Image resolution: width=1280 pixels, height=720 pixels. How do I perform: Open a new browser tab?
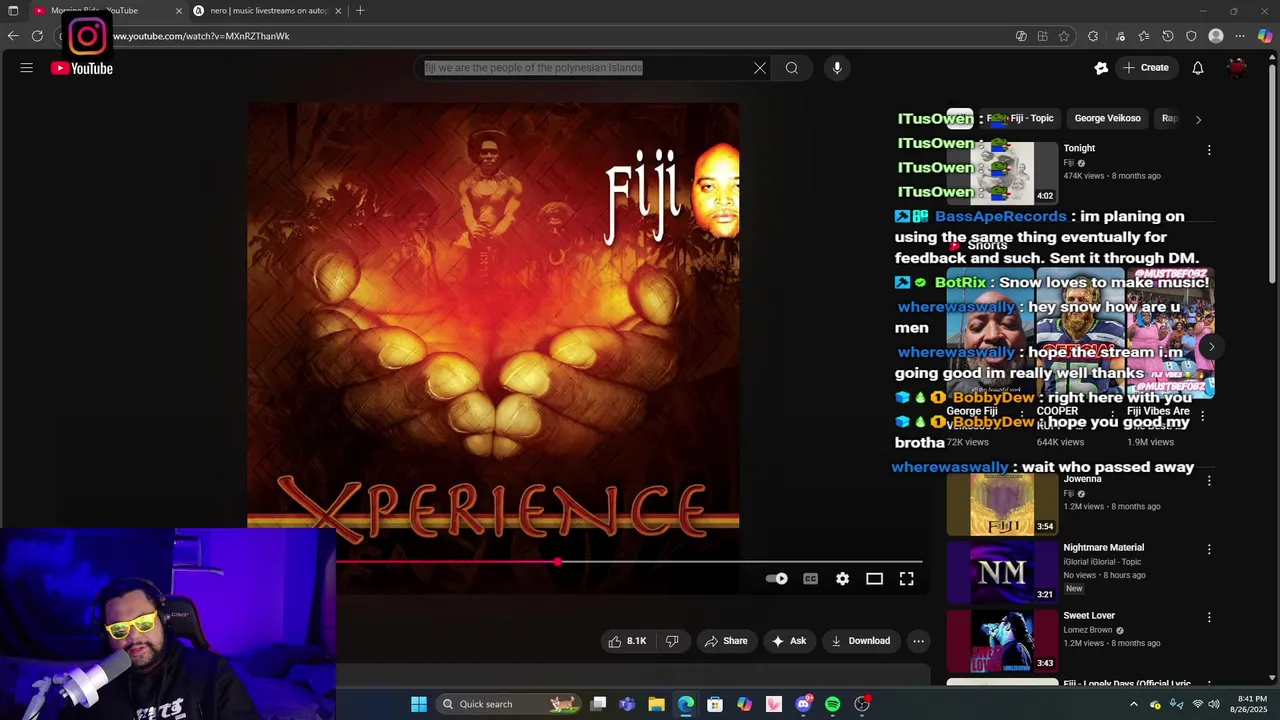pyautogui.click(x=360, y=11)
